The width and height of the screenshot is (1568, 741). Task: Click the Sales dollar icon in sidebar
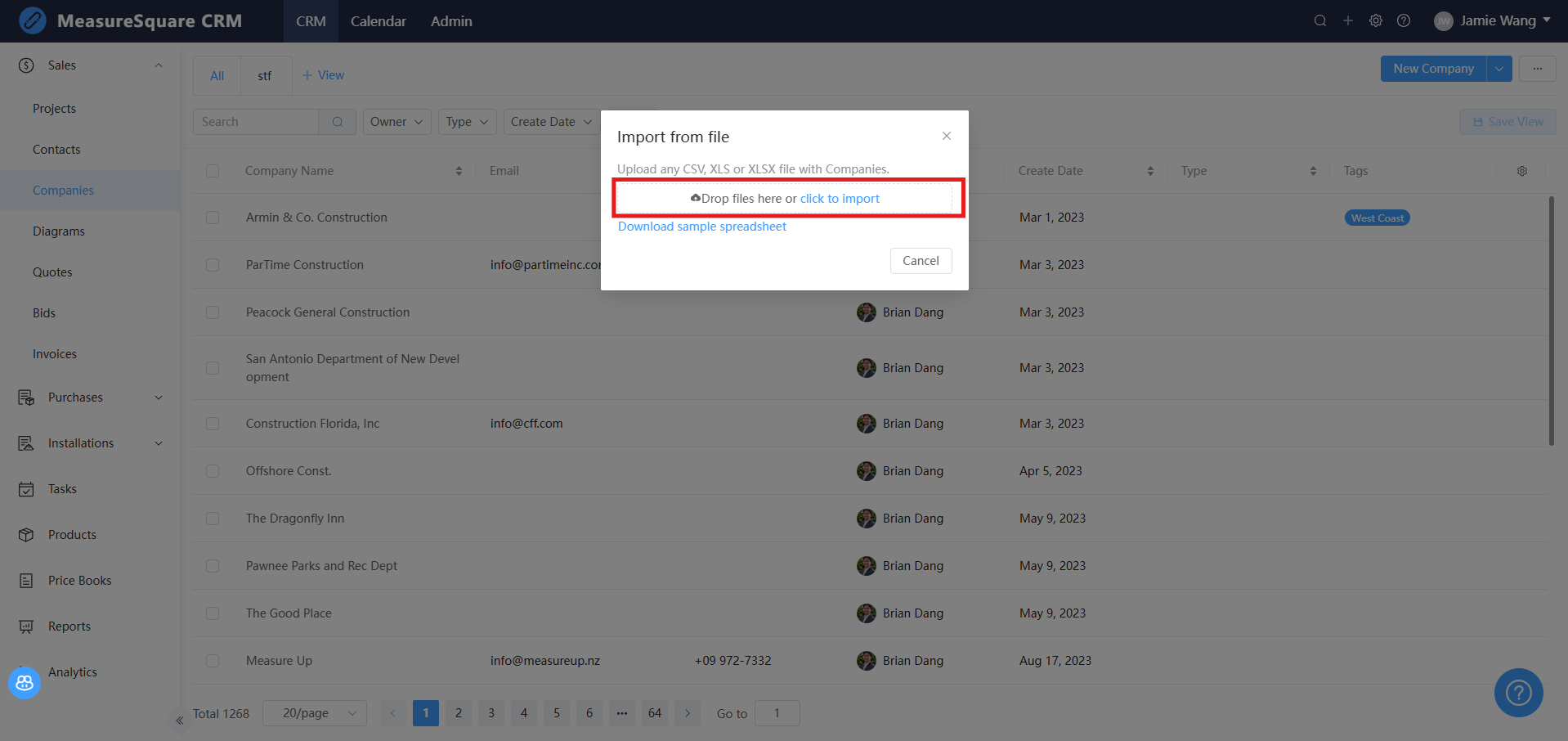(26, 65)
